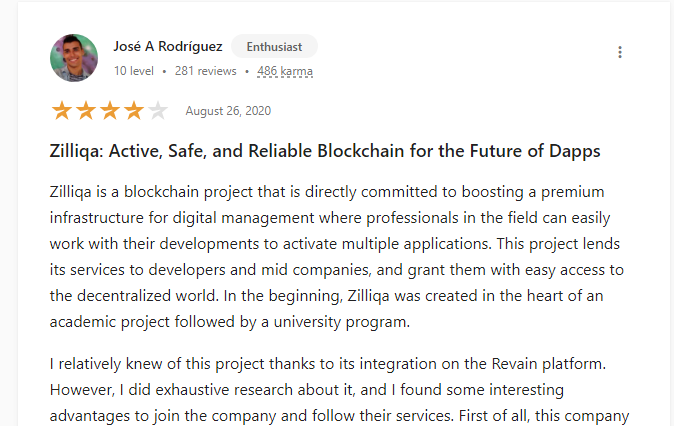This screenshot has height=426, width=674.
Task: Click the second orange rating star
Action: 86,111
